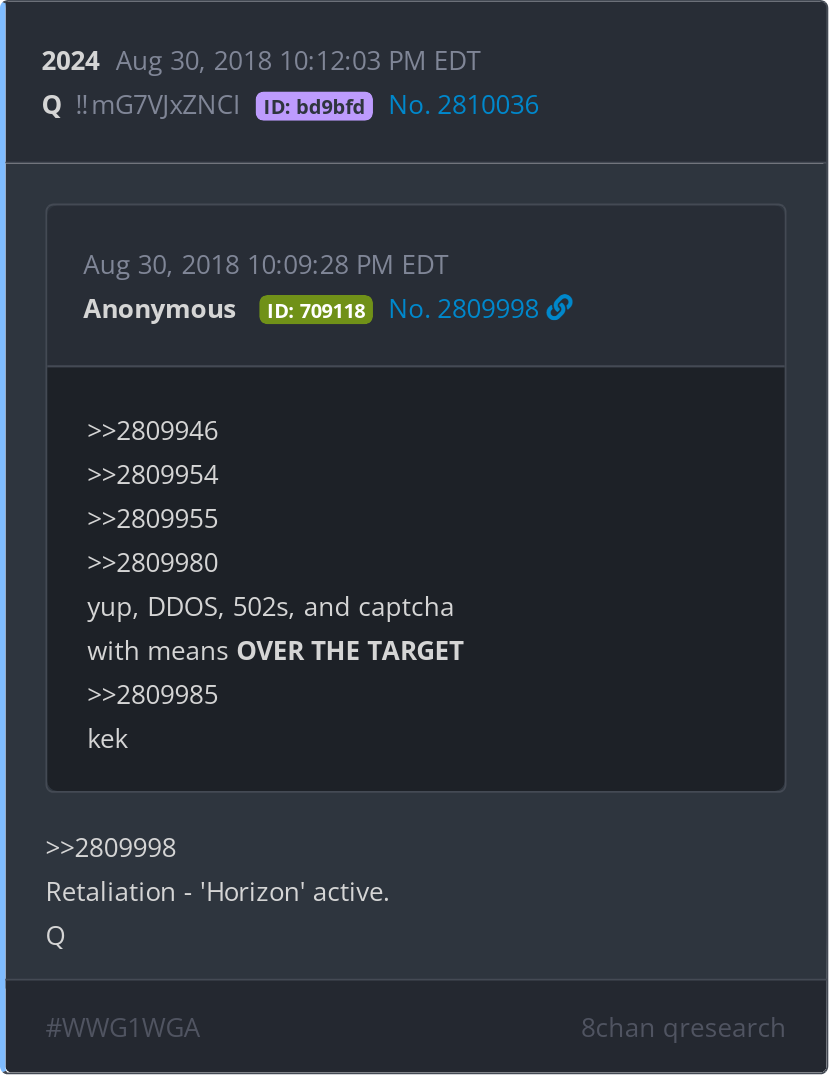Follow the >>2809955 reply reference

click(x=153, y=519)
